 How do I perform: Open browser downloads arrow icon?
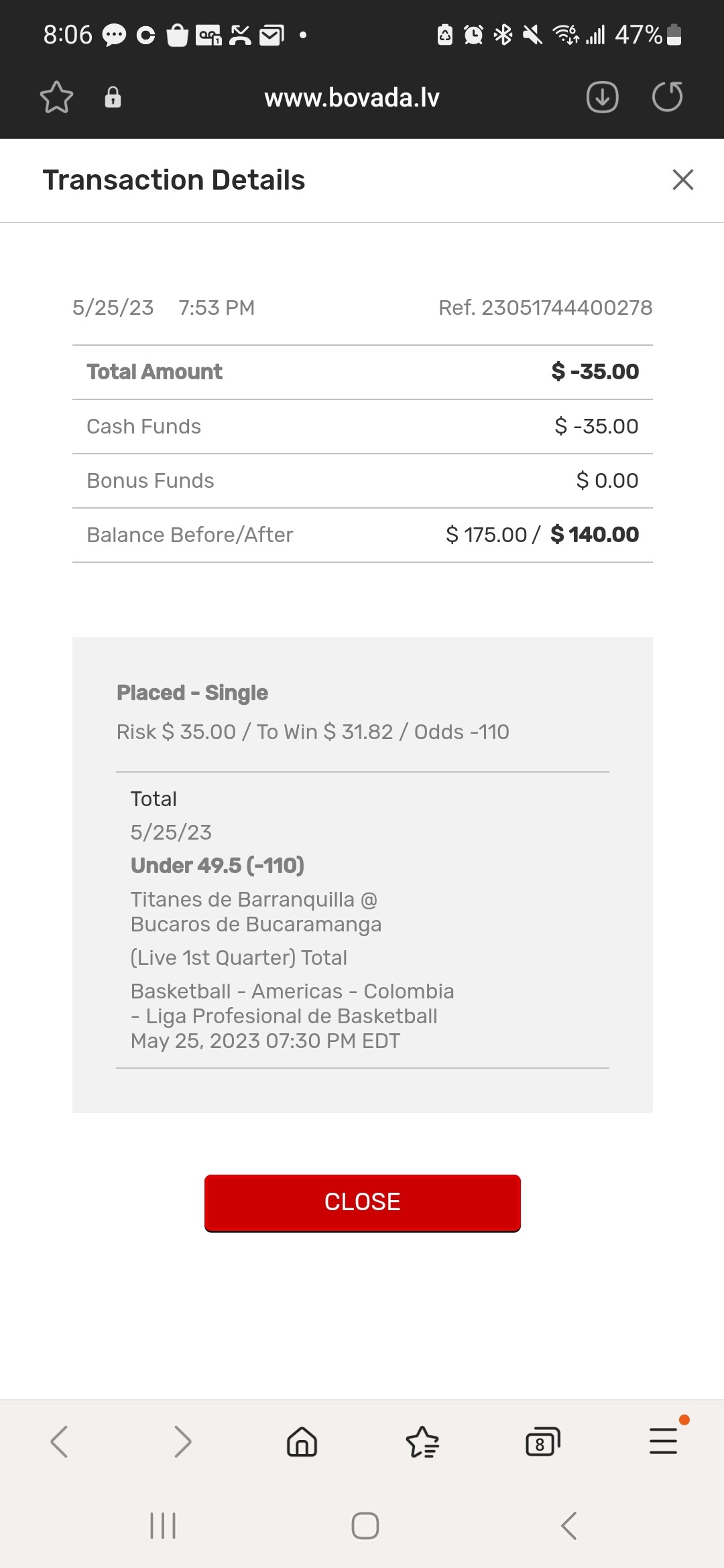[602, 97]
